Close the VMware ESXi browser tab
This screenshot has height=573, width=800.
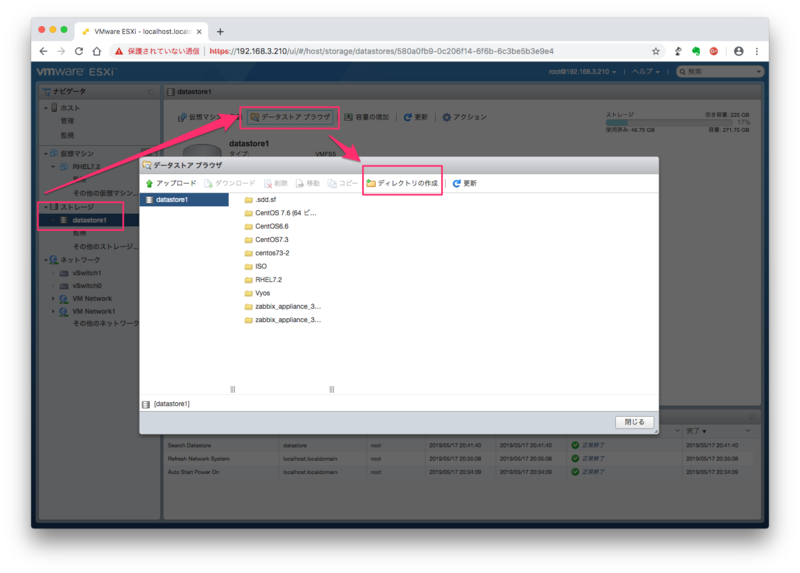pos(199,32)
